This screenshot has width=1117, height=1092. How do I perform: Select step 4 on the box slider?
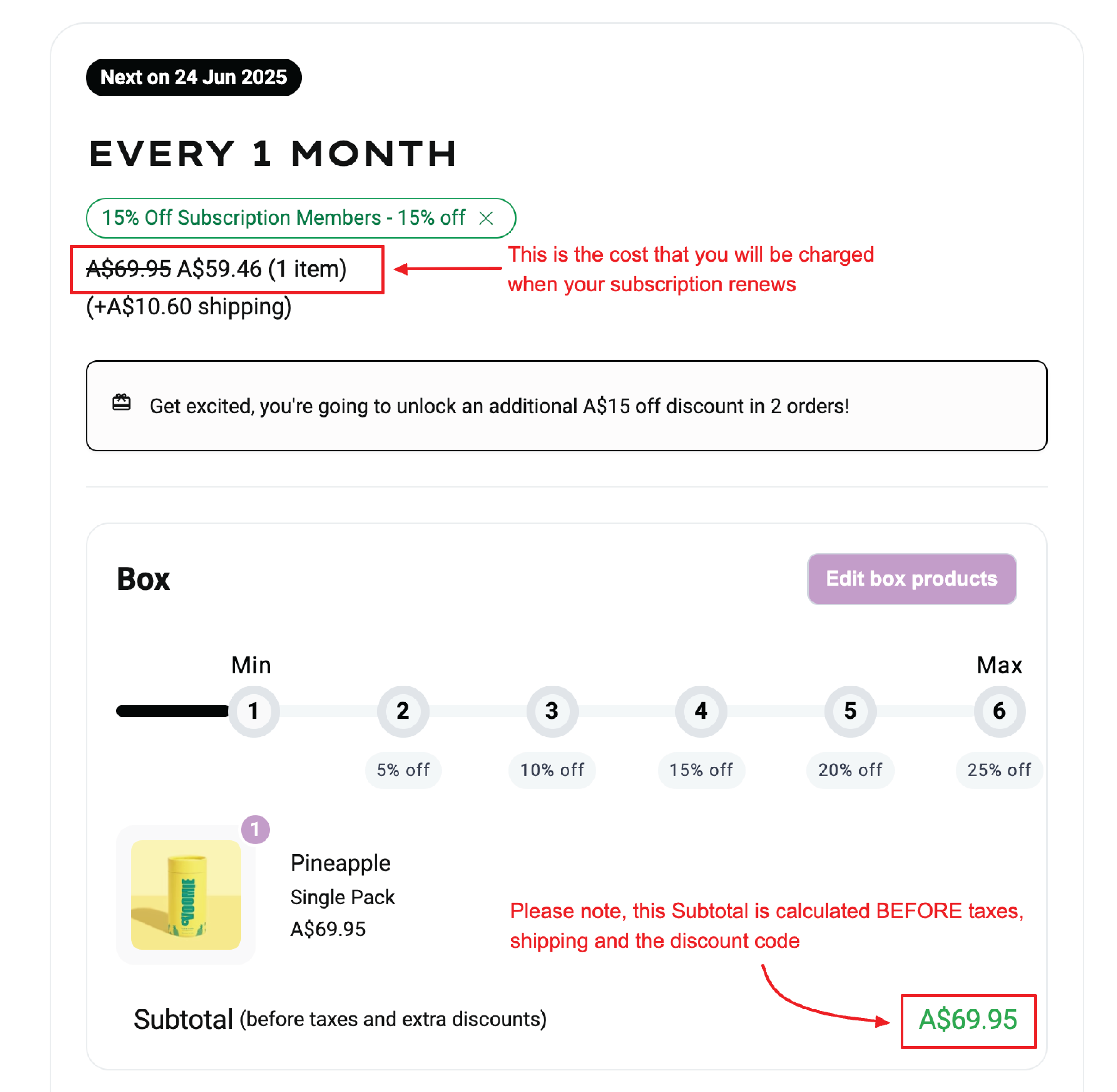point(701,711)
